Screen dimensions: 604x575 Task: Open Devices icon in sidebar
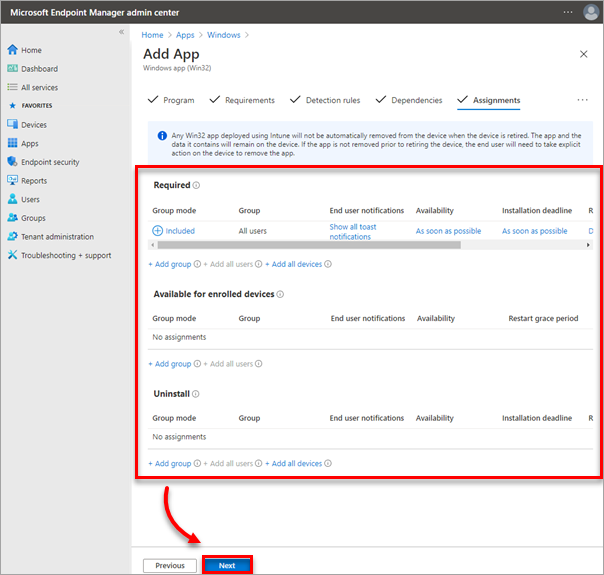13,125
